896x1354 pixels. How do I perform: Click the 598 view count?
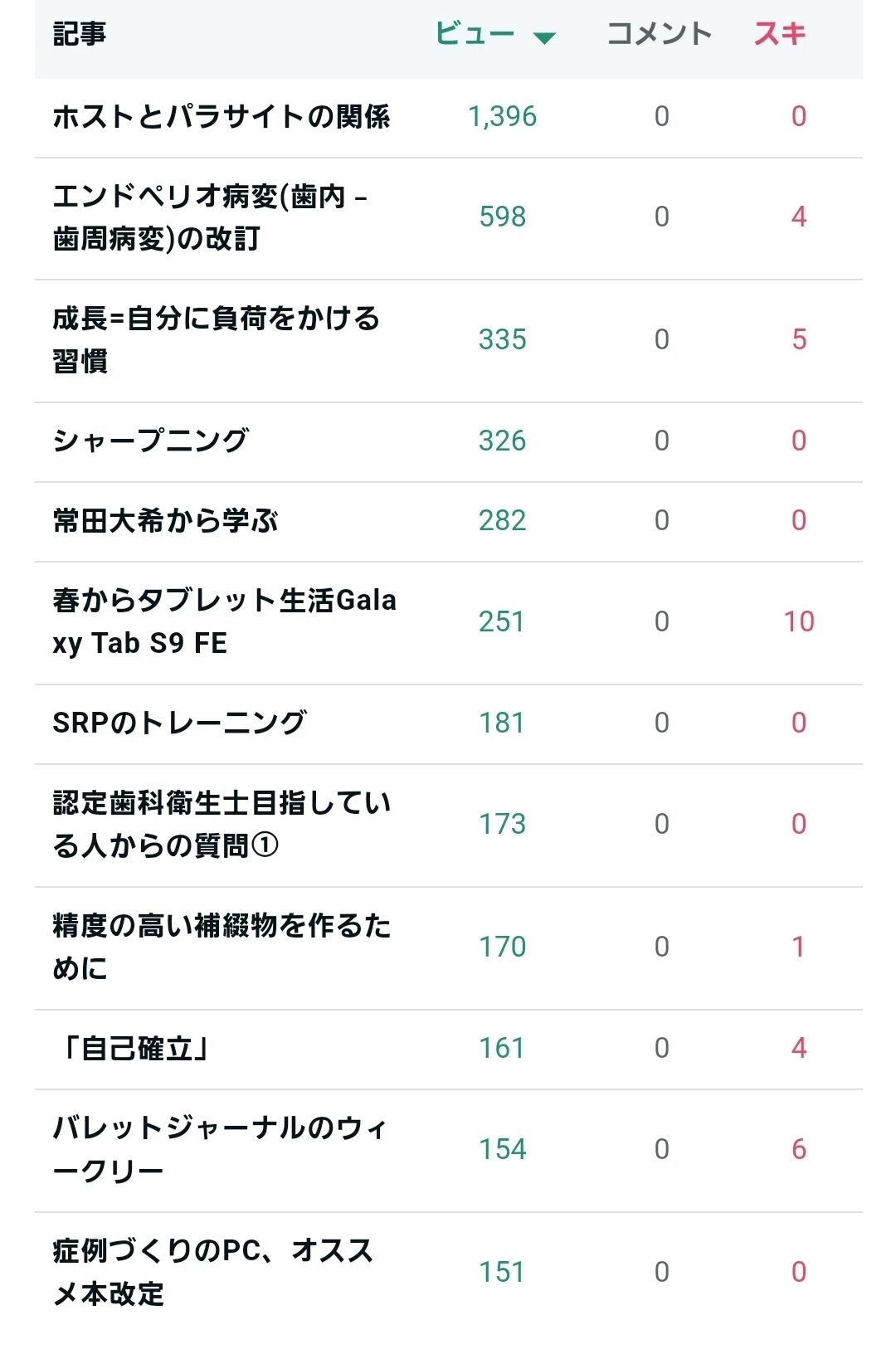coord(503,217)
